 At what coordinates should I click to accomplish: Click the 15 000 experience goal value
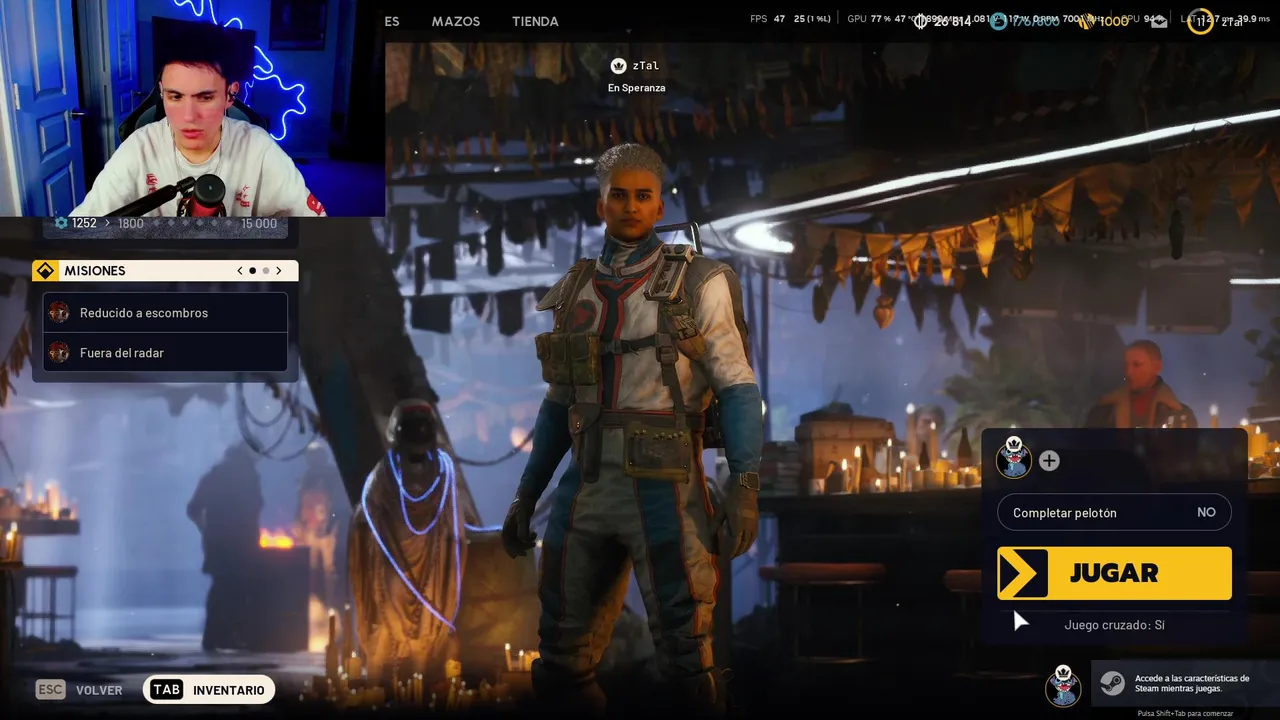(x=259, y=224)
